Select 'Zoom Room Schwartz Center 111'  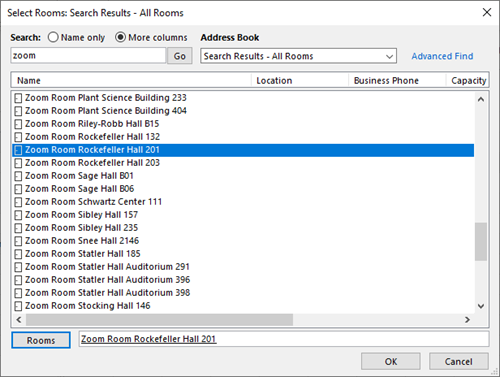93,202
